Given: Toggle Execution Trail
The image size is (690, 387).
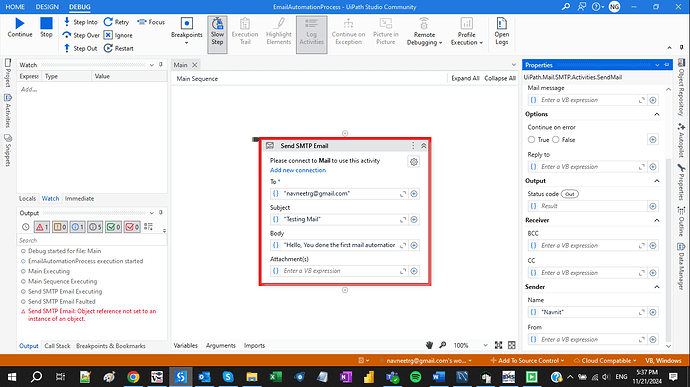Looking at the screenshot, I should point(245,31).
